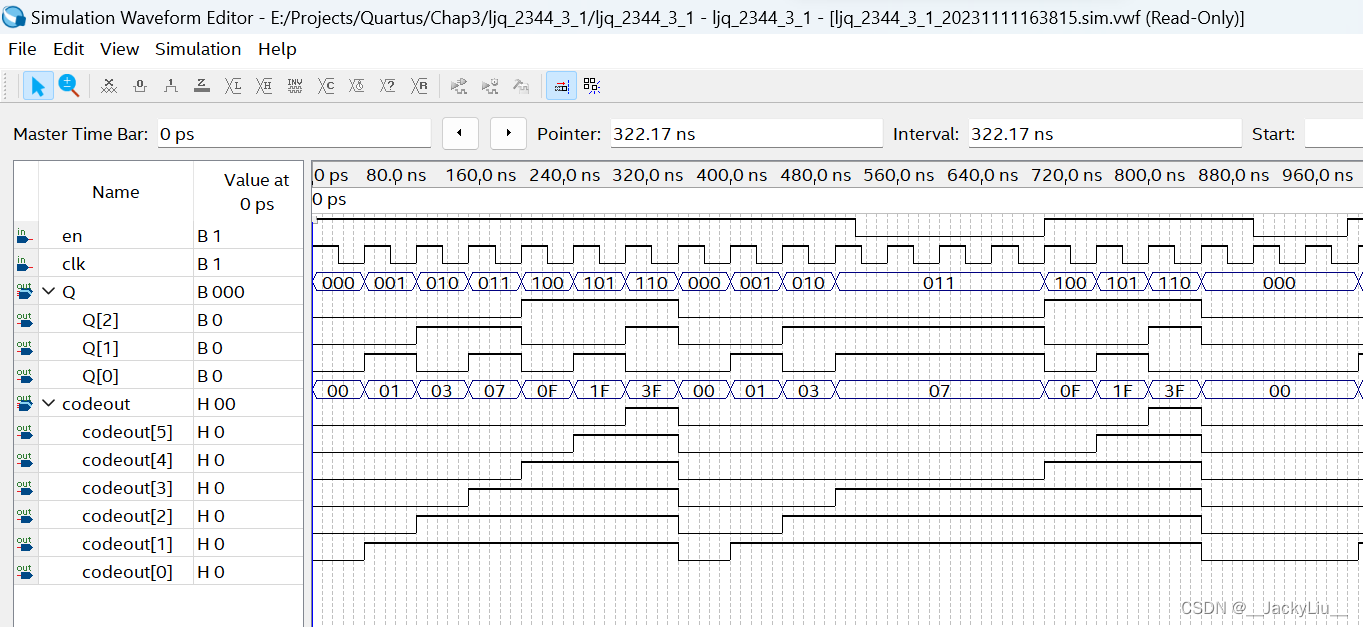Toggle the grid display toolbar icon
Viewport: 1363px width, 627px height.
click(x=591, y=86)
